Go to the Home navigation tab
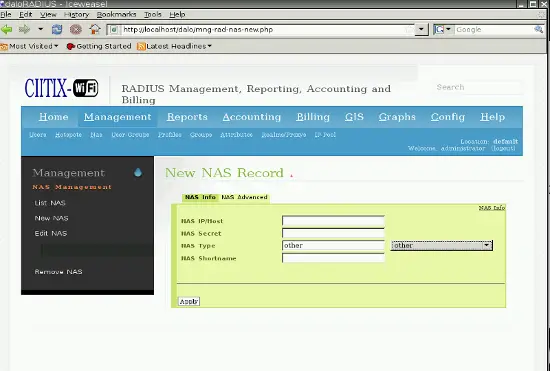550x371 pixels. point(54,117)
